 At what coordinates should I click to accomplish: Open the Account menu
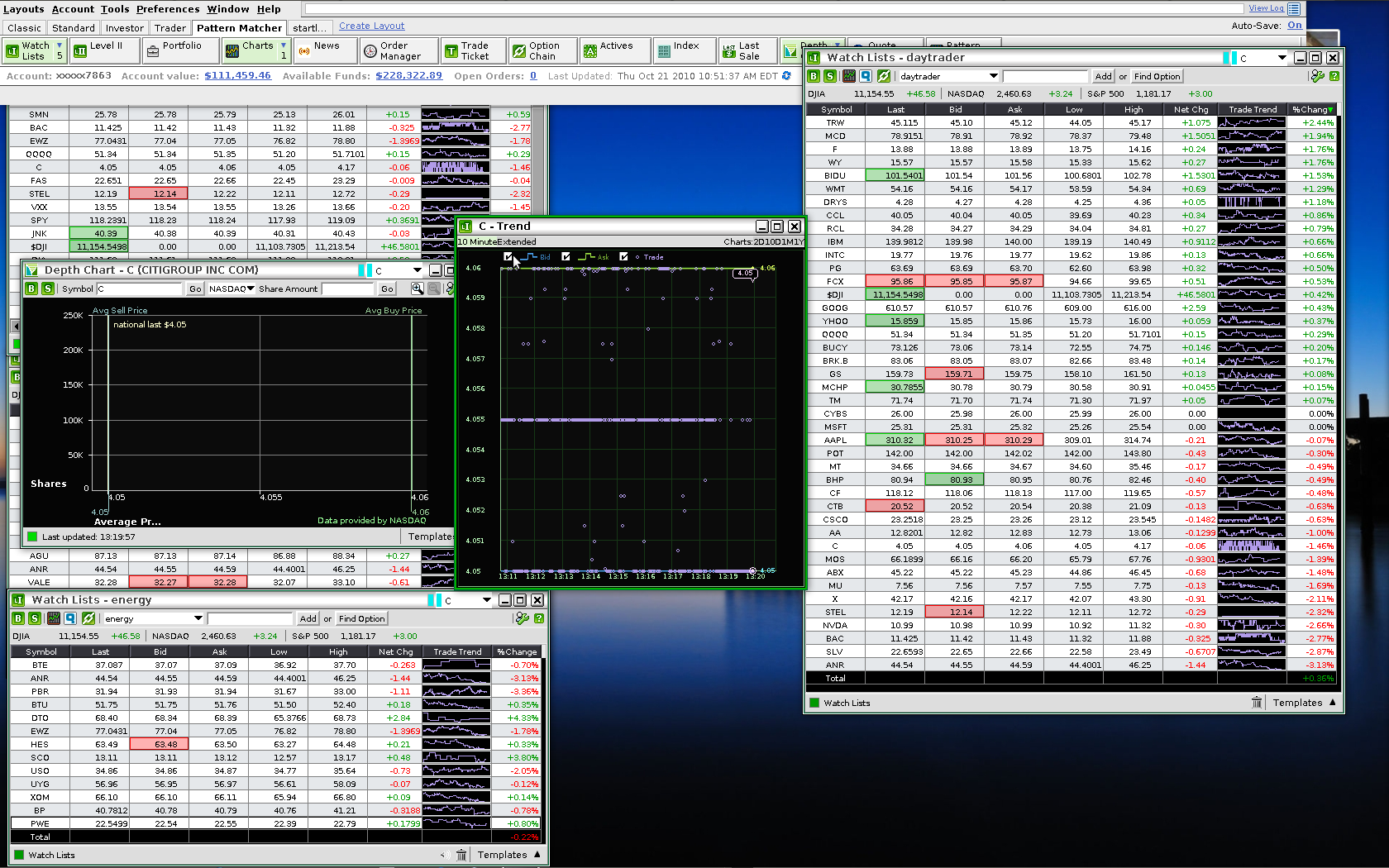coord(73,9)
